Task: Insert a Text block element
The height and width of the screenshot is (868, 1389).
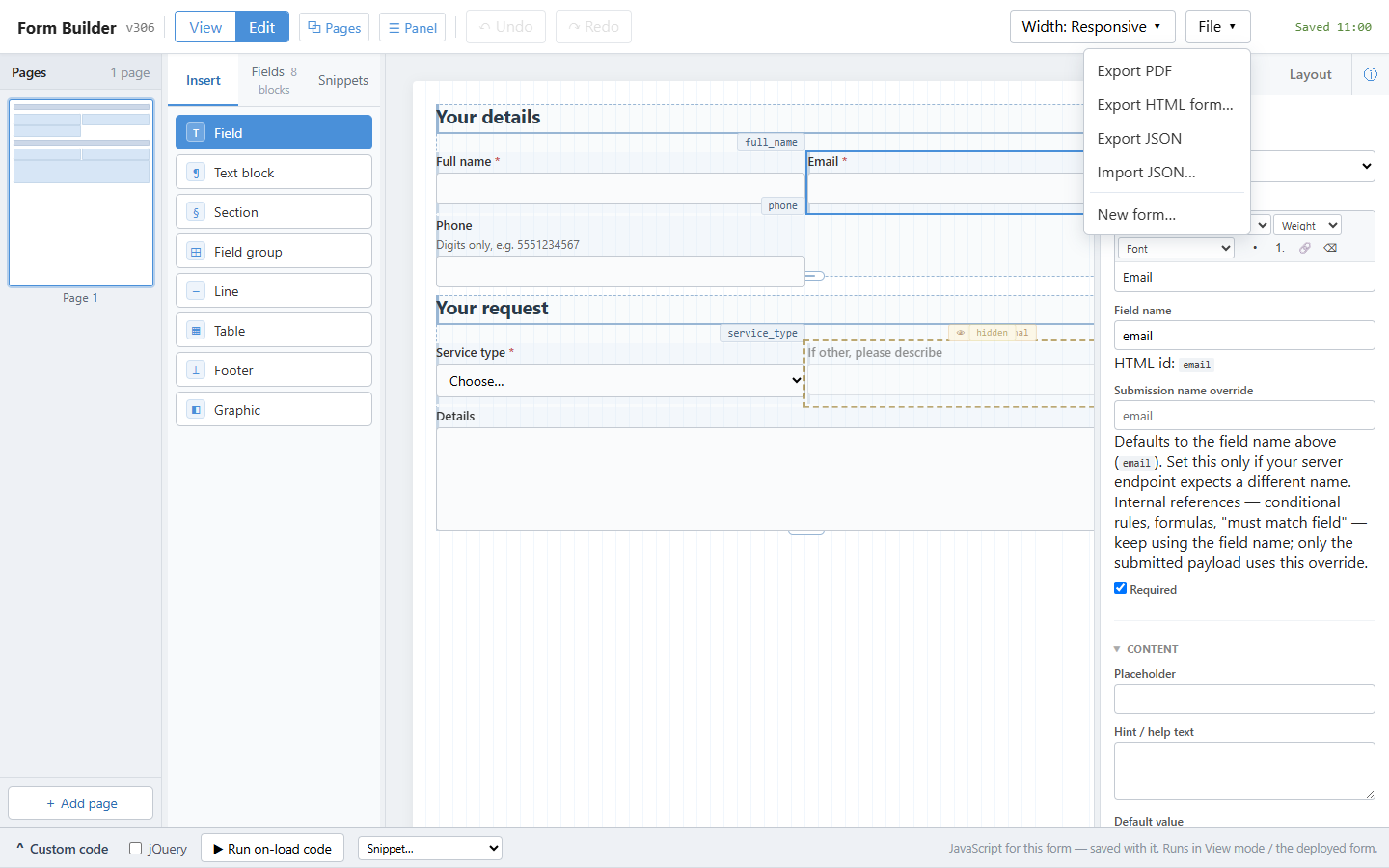Action: pyautogui.click(x=274, y=173)
